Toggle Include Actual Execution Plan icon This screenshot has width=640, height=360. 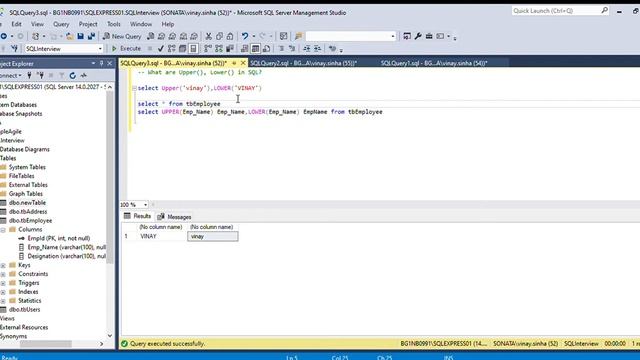[x=208, y=49]
